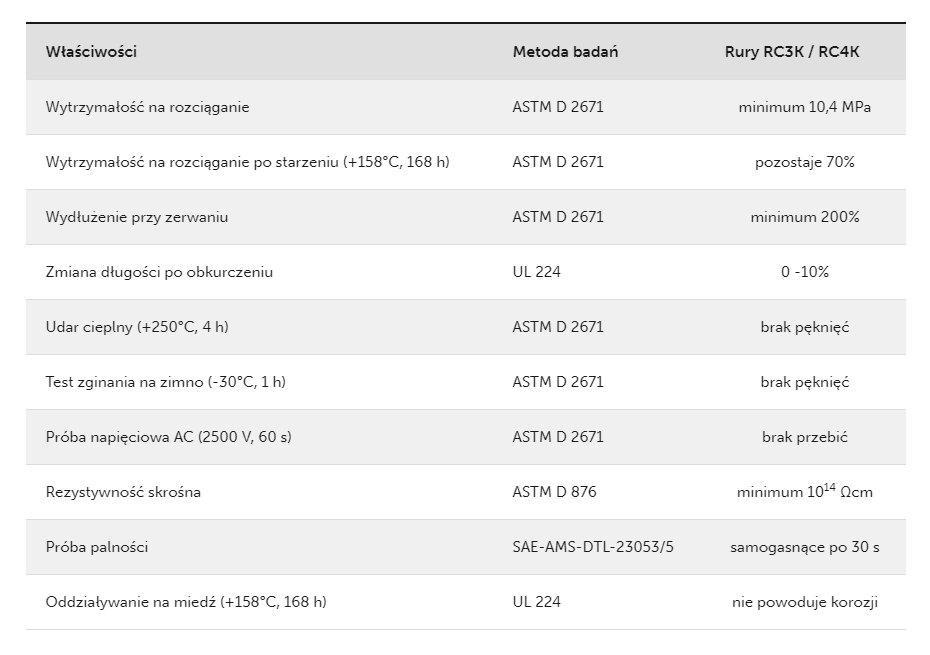
Task: Select the minimum 200% value
Action: pyautogui.click(x=805, y=217)
